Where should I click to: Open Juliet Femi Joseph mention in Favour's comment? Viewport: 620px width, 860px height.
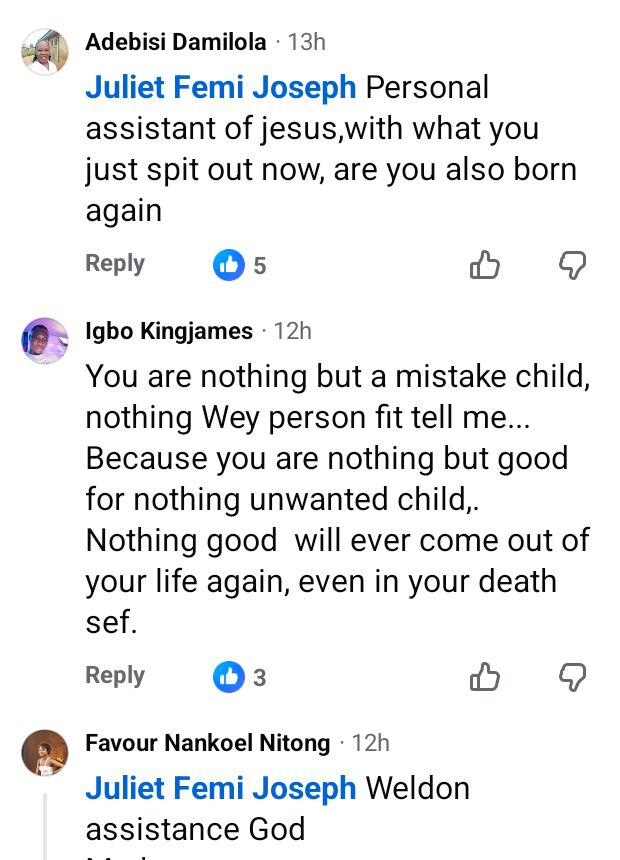pos(221,788)
